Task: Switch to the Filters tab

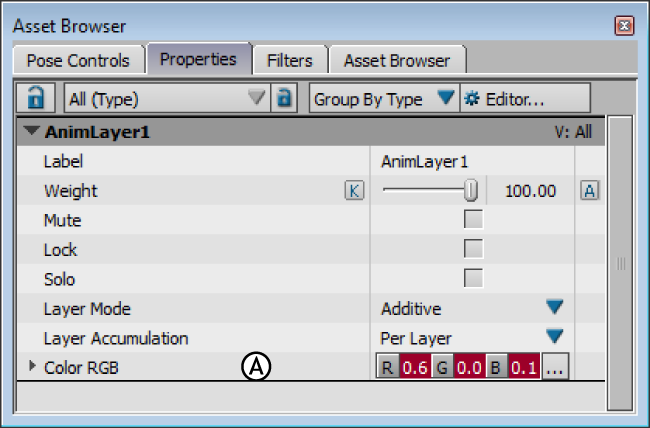Action: click(x=289, y=60)
